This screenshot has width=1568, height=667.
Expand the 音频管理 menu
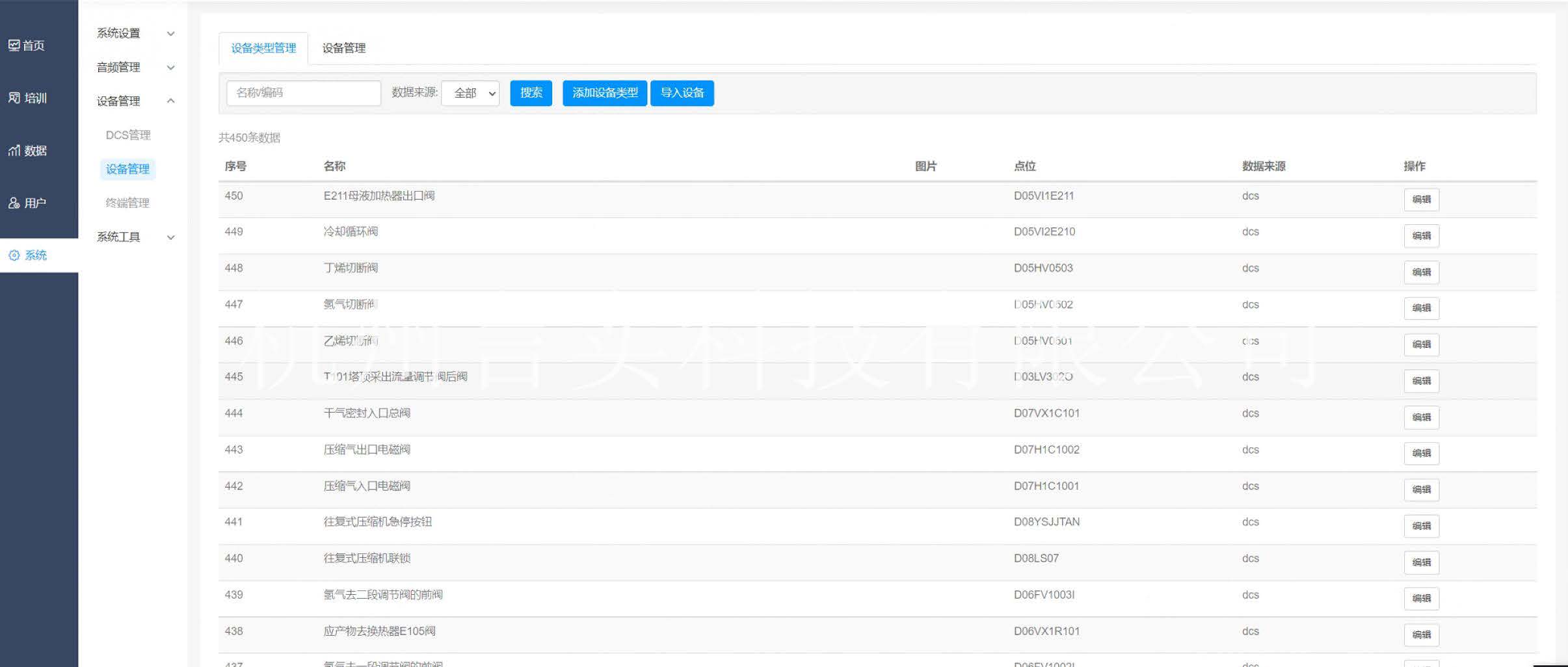pos(135,67)
